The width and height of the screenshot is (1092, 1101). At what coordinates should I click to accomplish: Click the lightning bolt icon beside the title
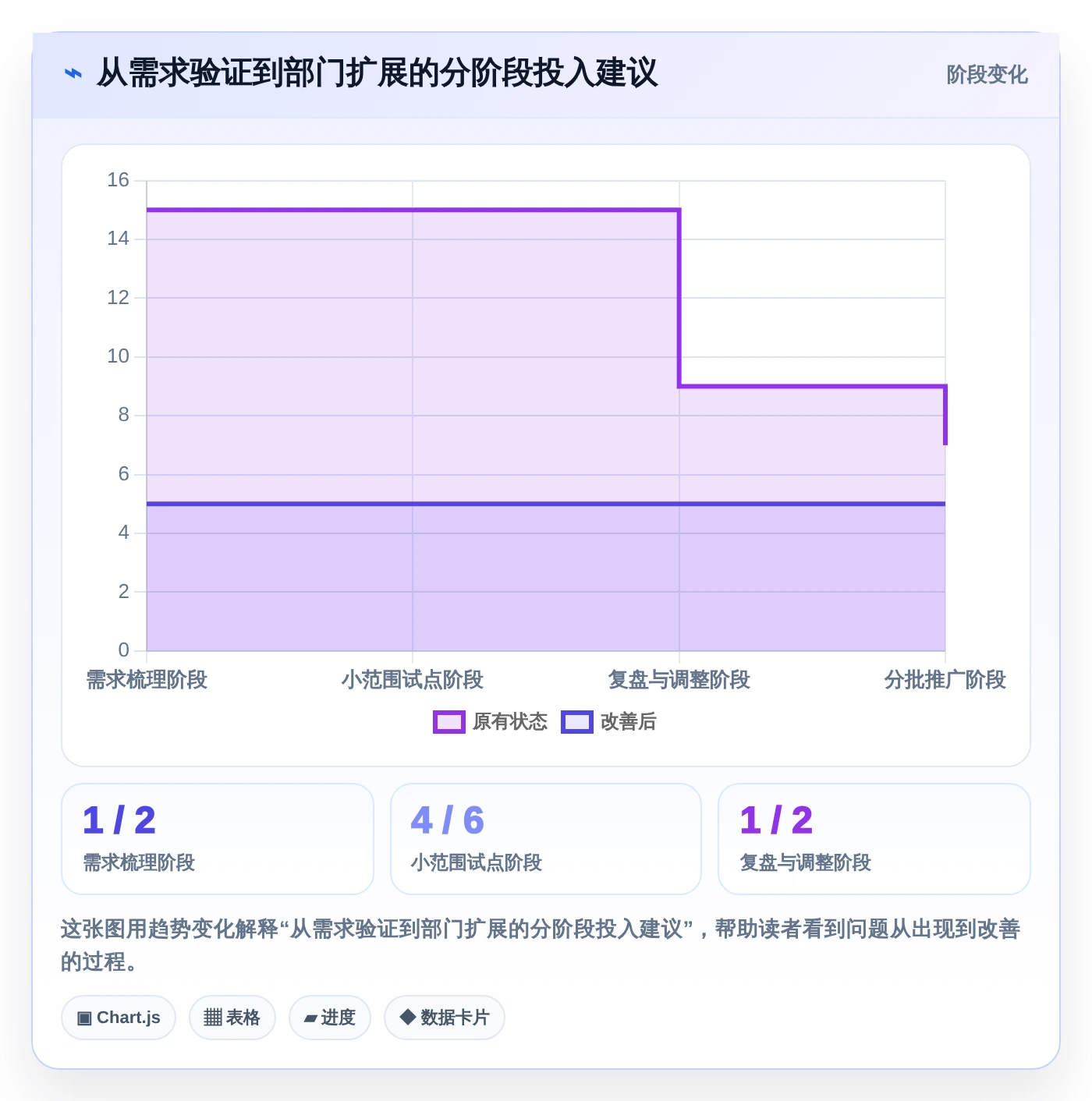(x=73, y=74)
